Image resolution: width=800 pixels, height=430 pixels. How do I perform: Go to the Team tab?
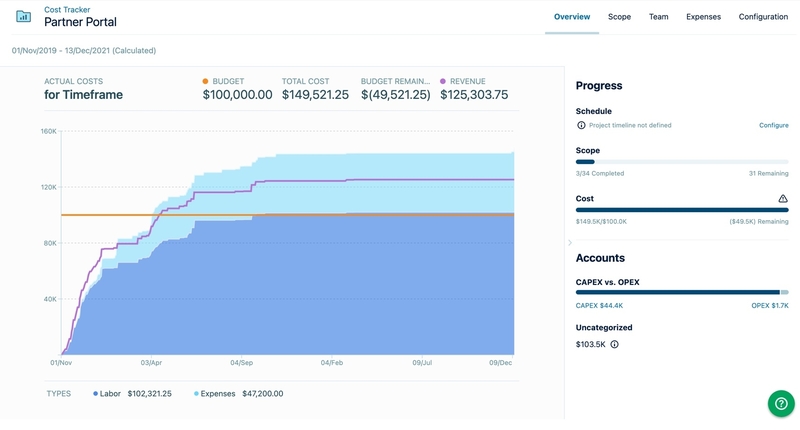point(658,17)
